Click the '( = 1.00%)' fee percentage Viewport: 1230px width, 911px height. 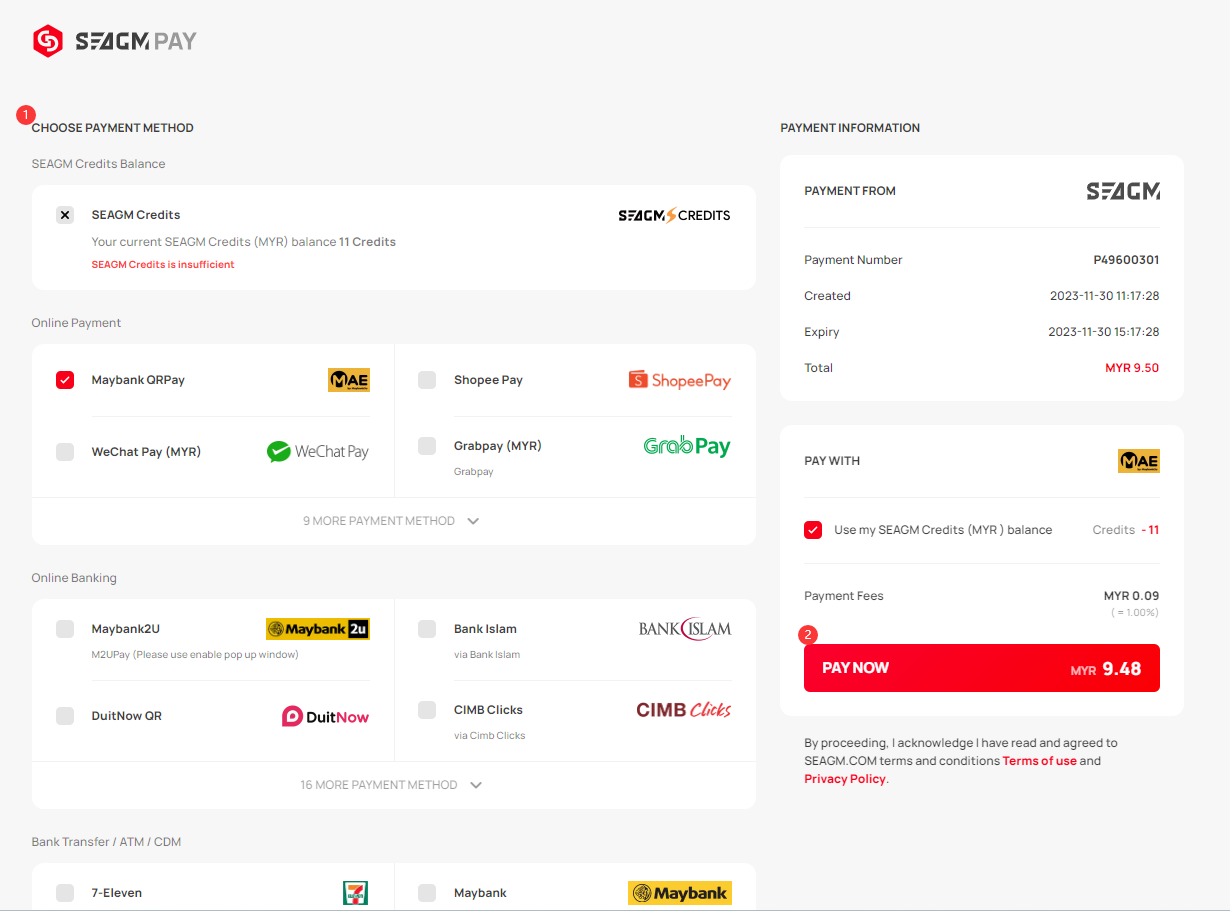click(x=1135, y=612)
